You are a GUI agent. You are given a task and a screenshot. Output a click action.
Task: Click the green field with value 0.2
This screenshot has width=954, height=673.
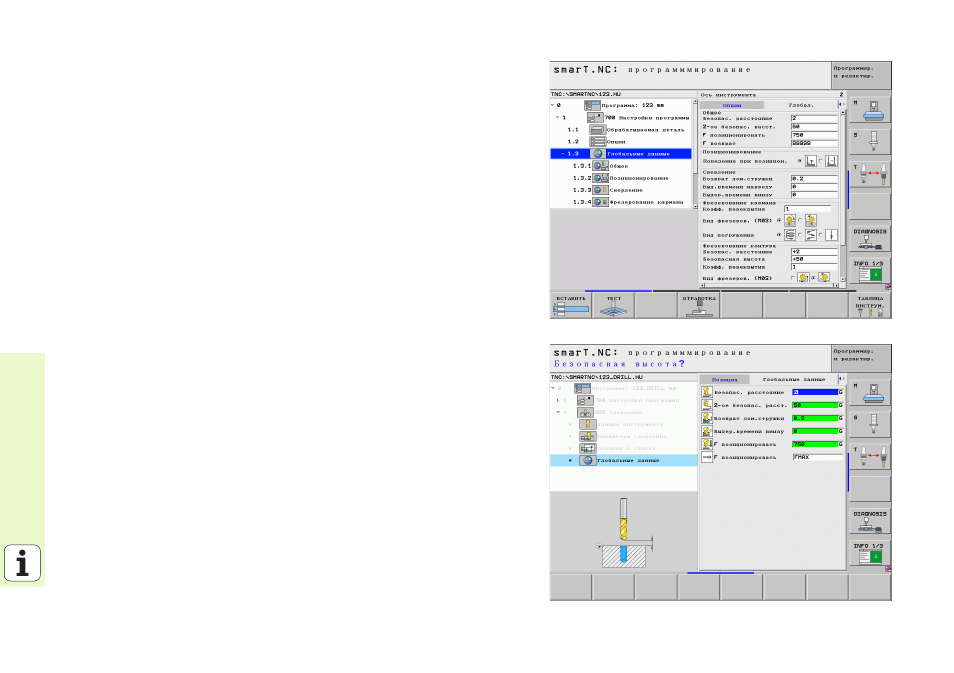tap(815, 418)
